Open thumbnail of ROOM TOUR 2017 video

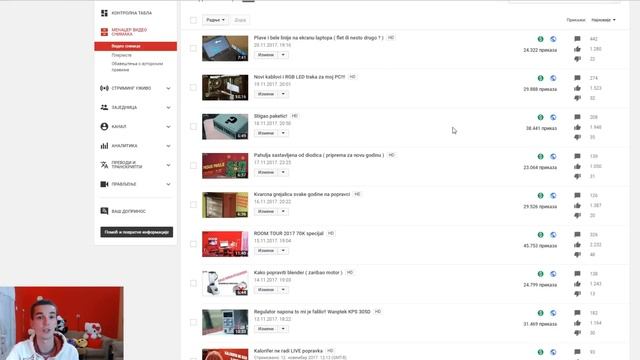pos(225,244)
